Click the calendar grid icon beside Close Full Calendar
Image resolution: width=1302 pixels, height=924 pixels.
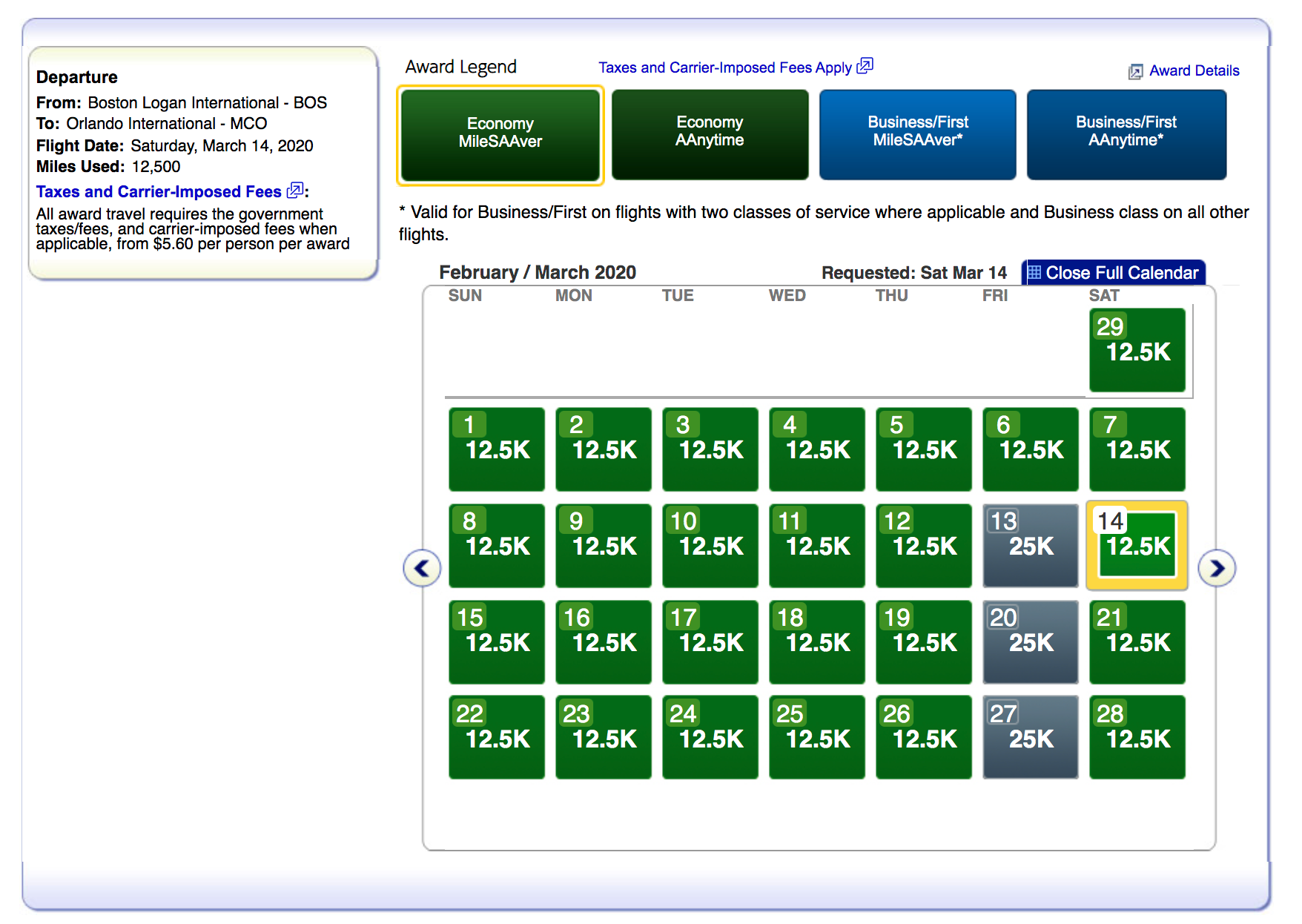(1034, 273)
